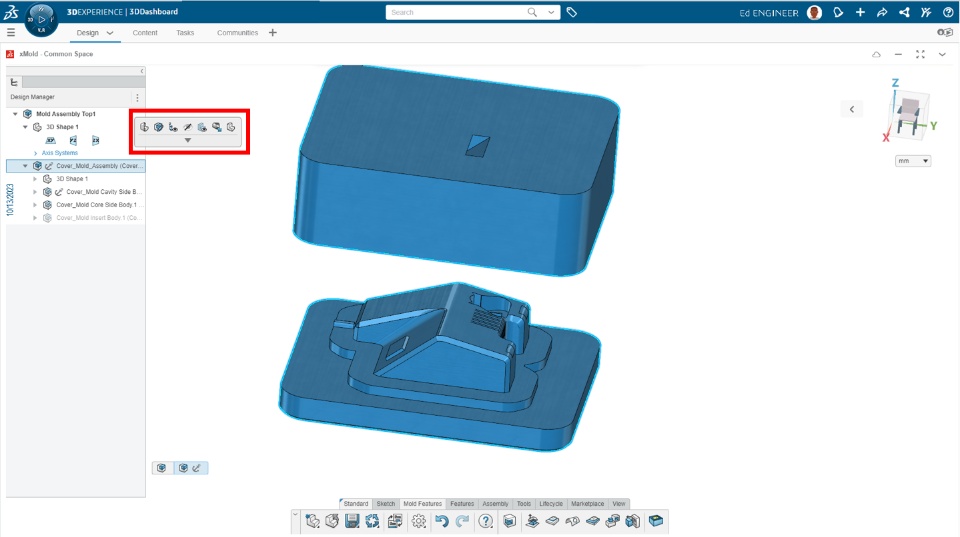960x537 pixels.
Task: Expand Cover_Mold Cavity Side Body node
Action: click(x=35, y=192)
